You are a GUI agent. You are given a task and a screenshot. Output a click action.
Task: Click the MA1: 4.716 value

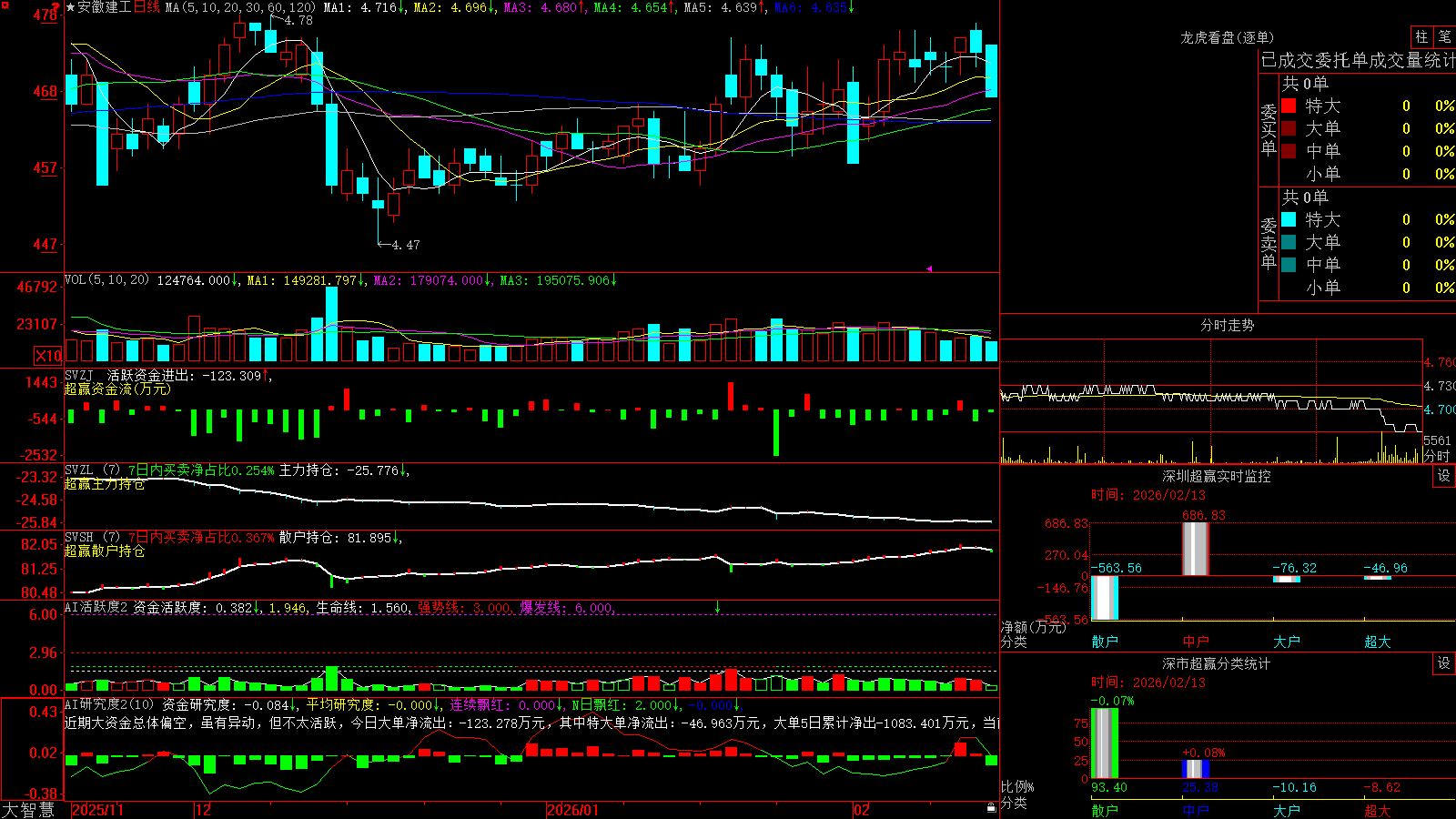tap(361, 7)
